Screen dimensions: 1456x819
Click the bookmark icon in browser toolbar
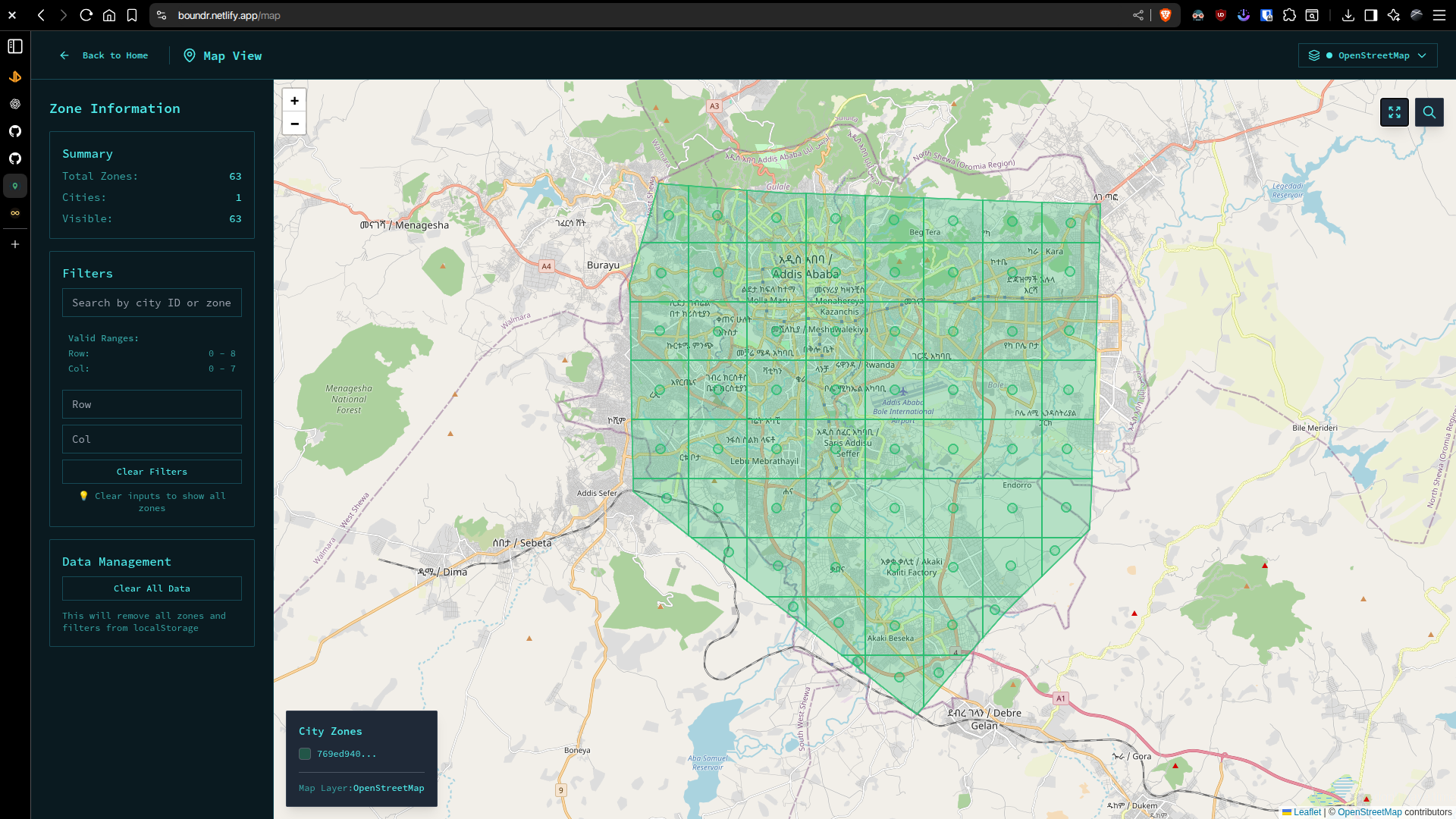[x=132, y=15]
